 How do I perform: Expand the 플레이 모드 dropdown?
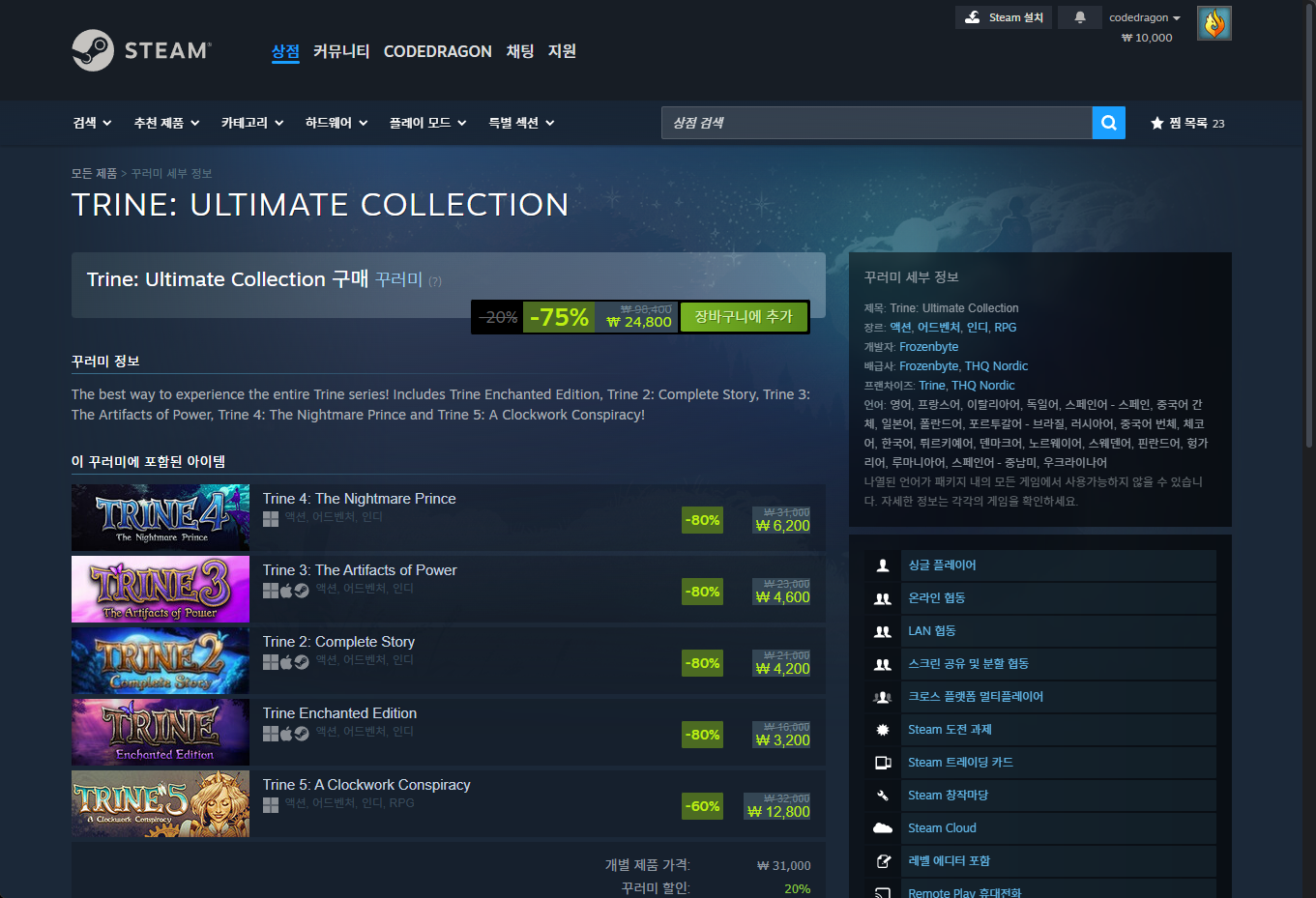coord(428,123)
